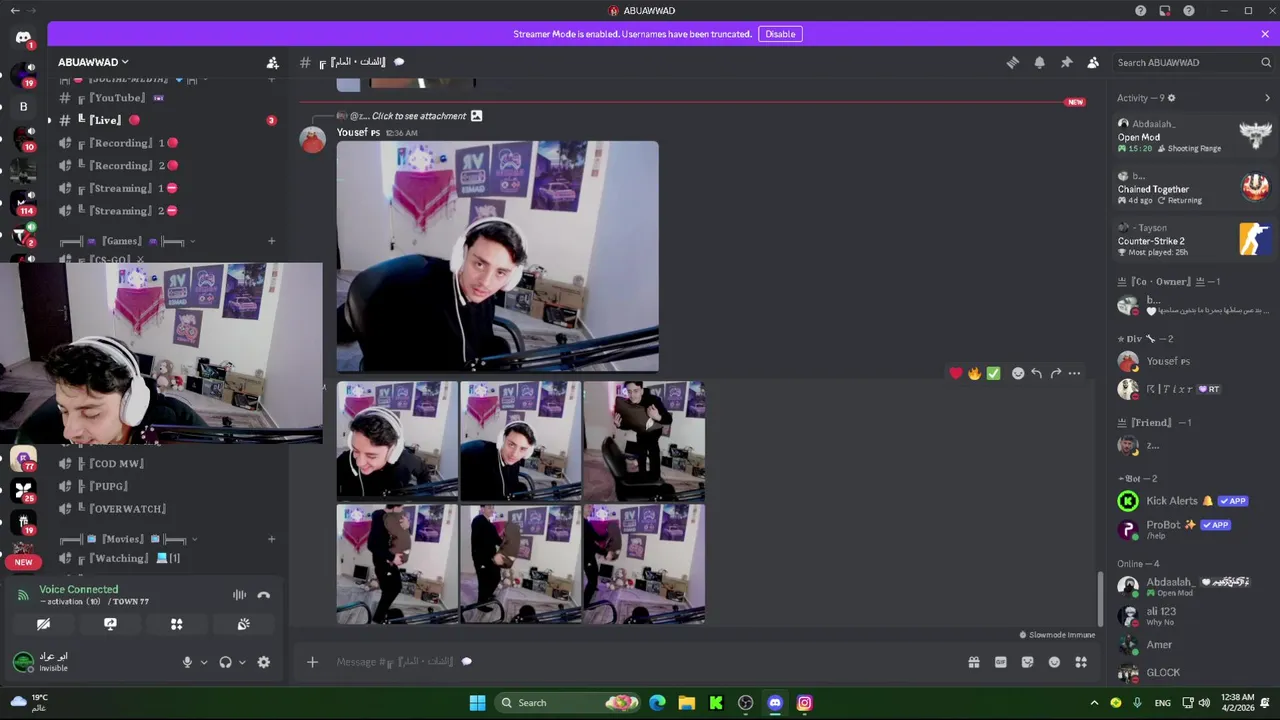
Task: Start an activity from voice panel
Action: [x=176, y=624]
